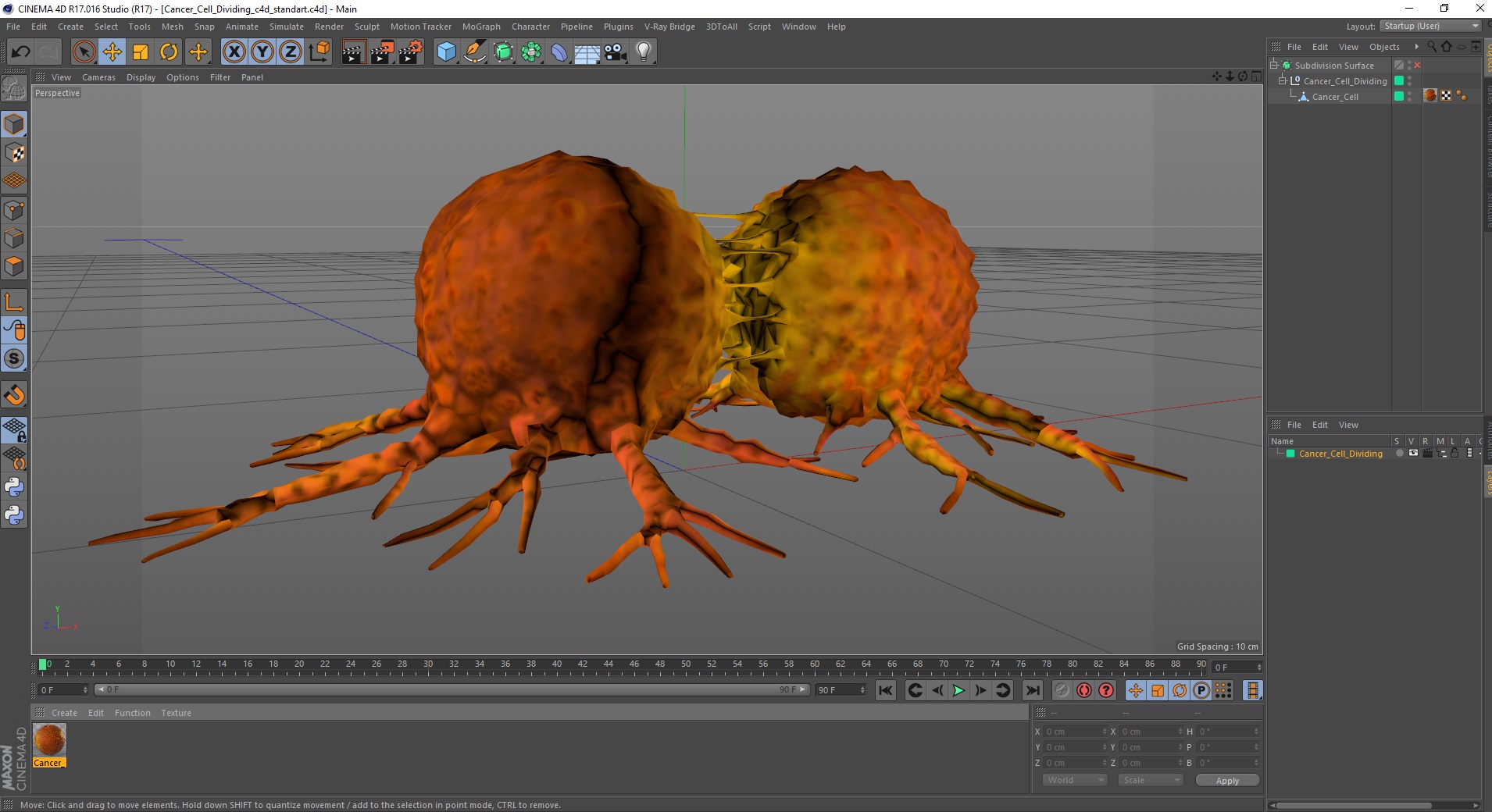
Task: Toggle the Y axis lock
Action: (262, 52)
